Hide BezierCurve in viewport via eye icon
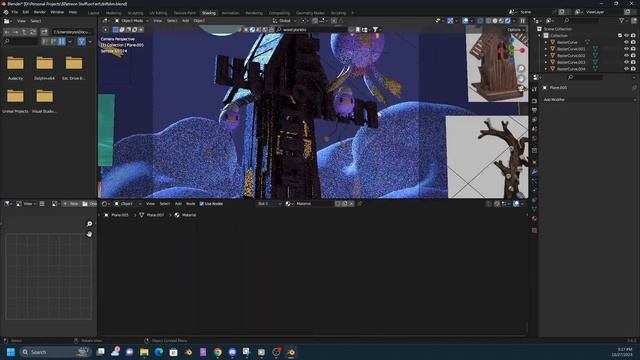Screen dimensions: 640x360 coord(627,42)
